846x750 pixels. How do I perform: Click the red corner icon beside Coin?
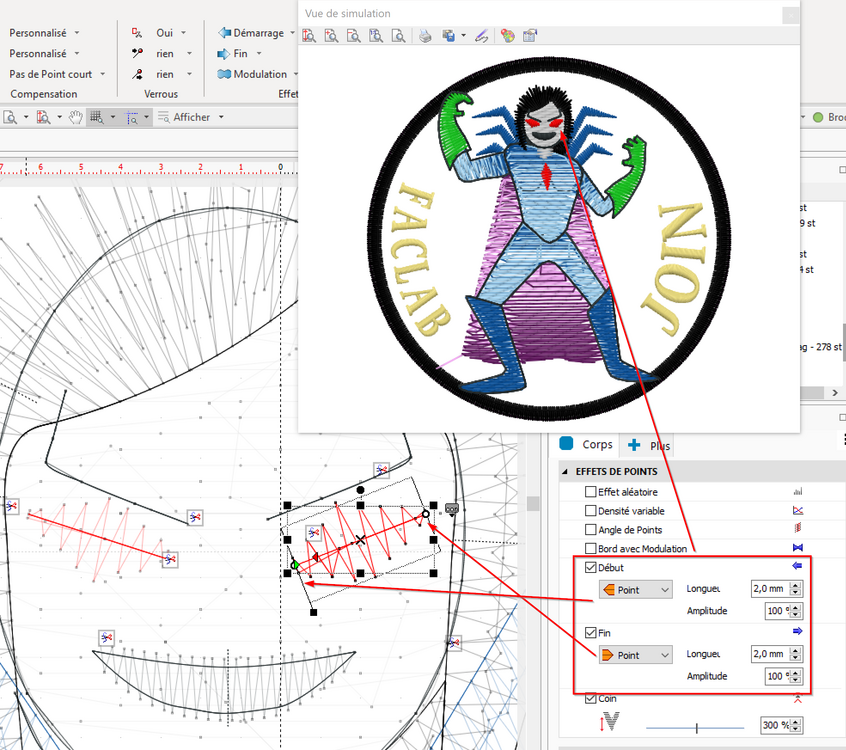point(798,699)
